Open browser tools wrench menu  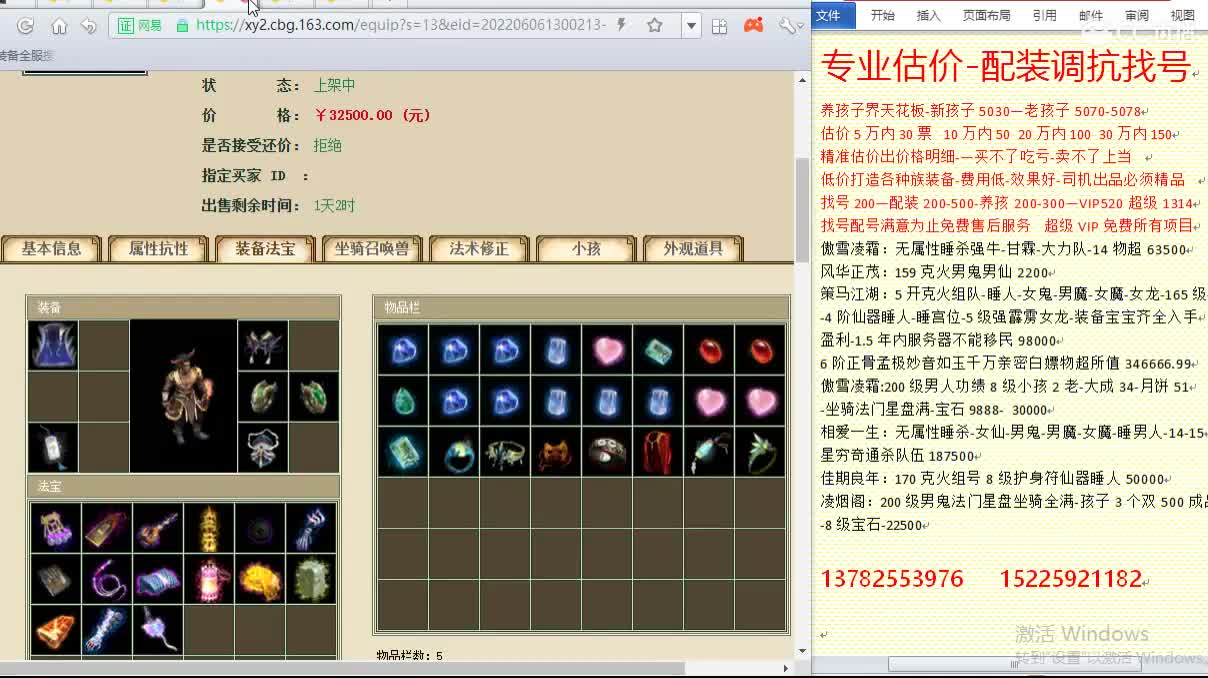pos(790,25)
